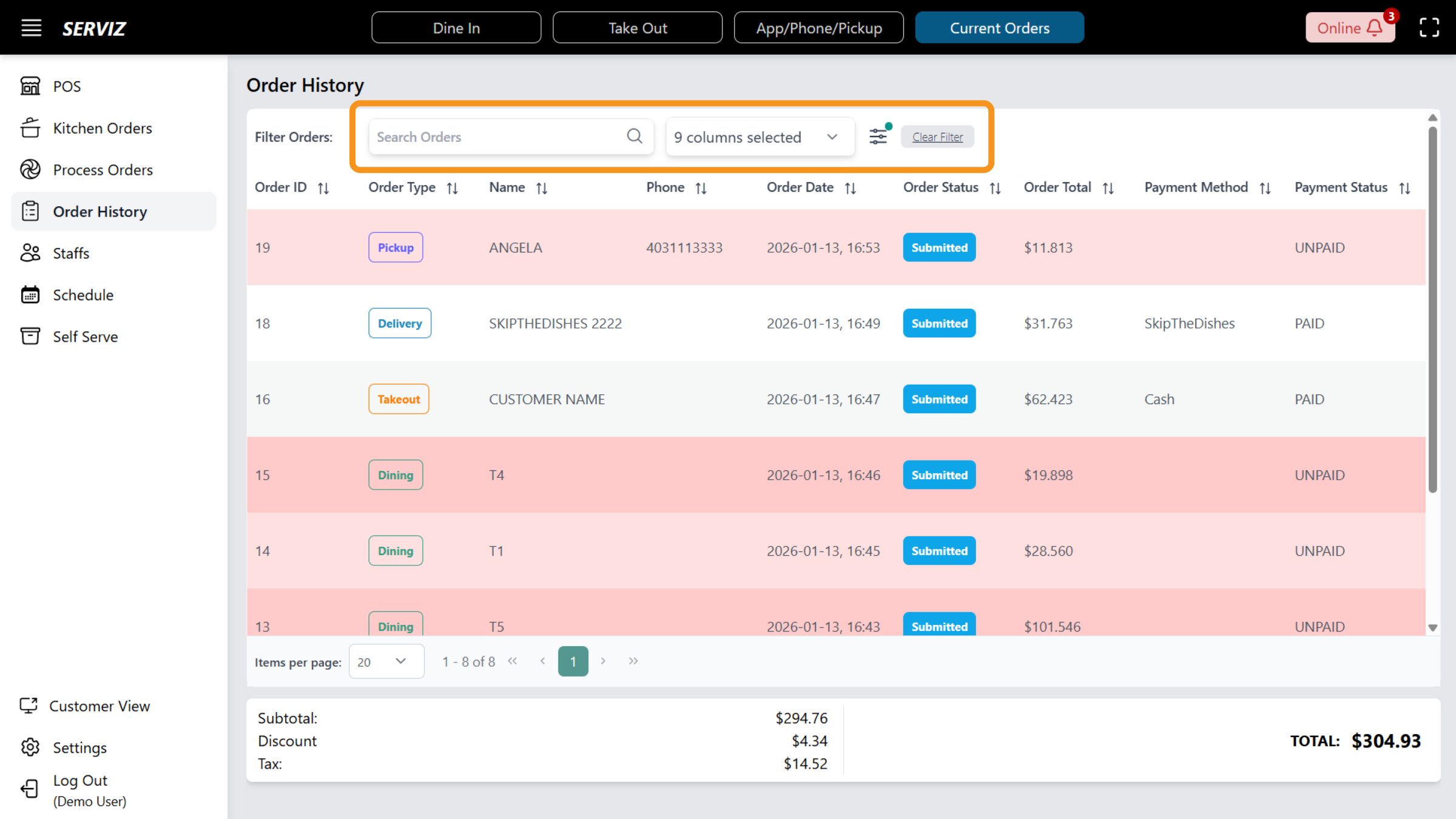Image resolution: width=1456 pixels, height=819 pixels.
Task: Open Self Serve from the sidebar
Action: click(x=30, y=336)
